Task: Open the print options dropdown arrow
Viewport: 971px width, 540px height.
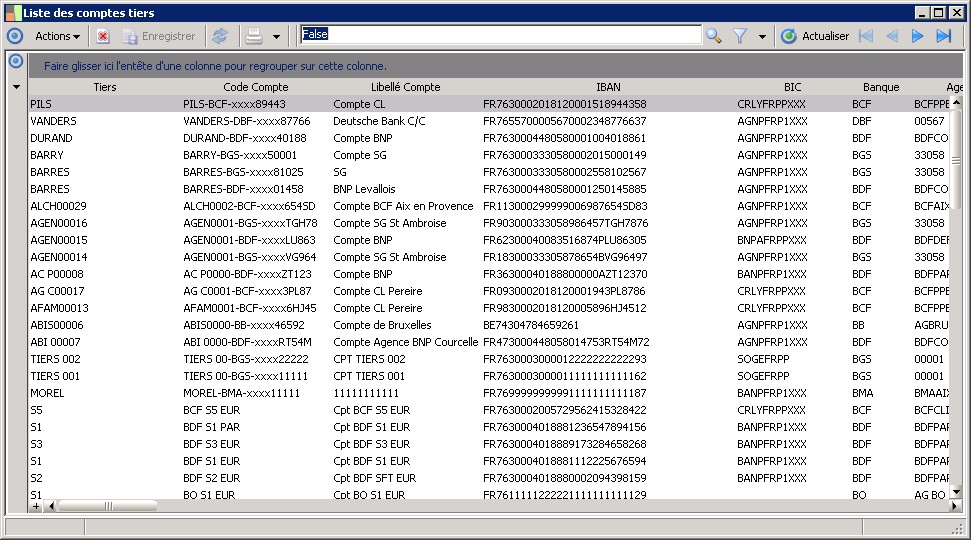Action: pos(276,37)
